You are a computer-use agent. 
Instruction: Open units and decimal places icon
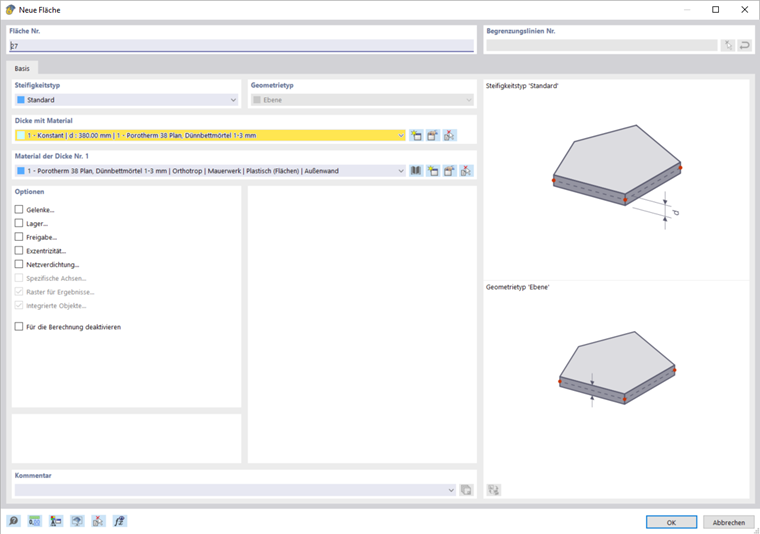(x=34, y=521)
